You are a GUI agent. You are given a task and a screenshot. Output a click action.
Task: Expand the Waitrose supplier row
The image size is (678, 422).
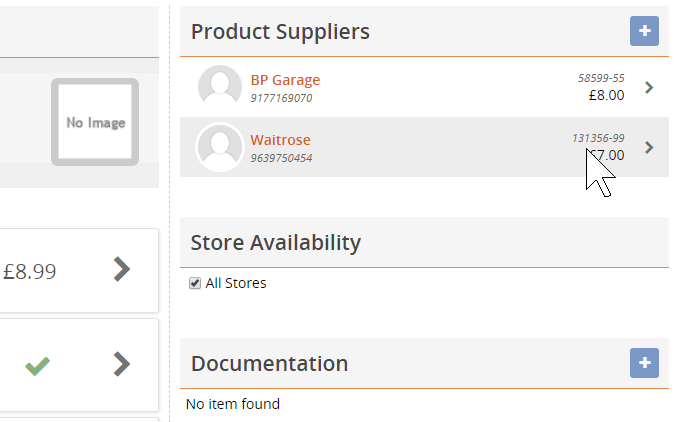click(x=649, y=148)
